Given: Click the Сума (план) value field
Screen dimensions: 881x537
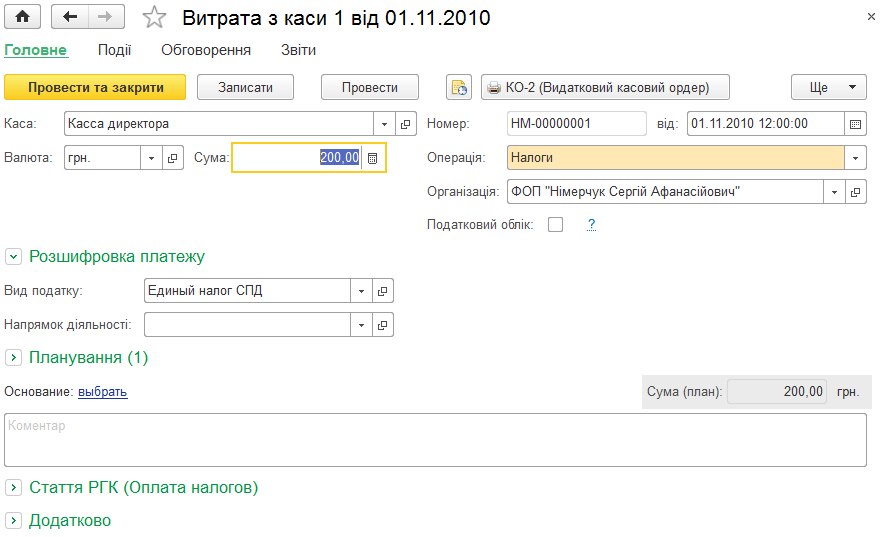Looking at the screenshot, I should coord(777,392).
